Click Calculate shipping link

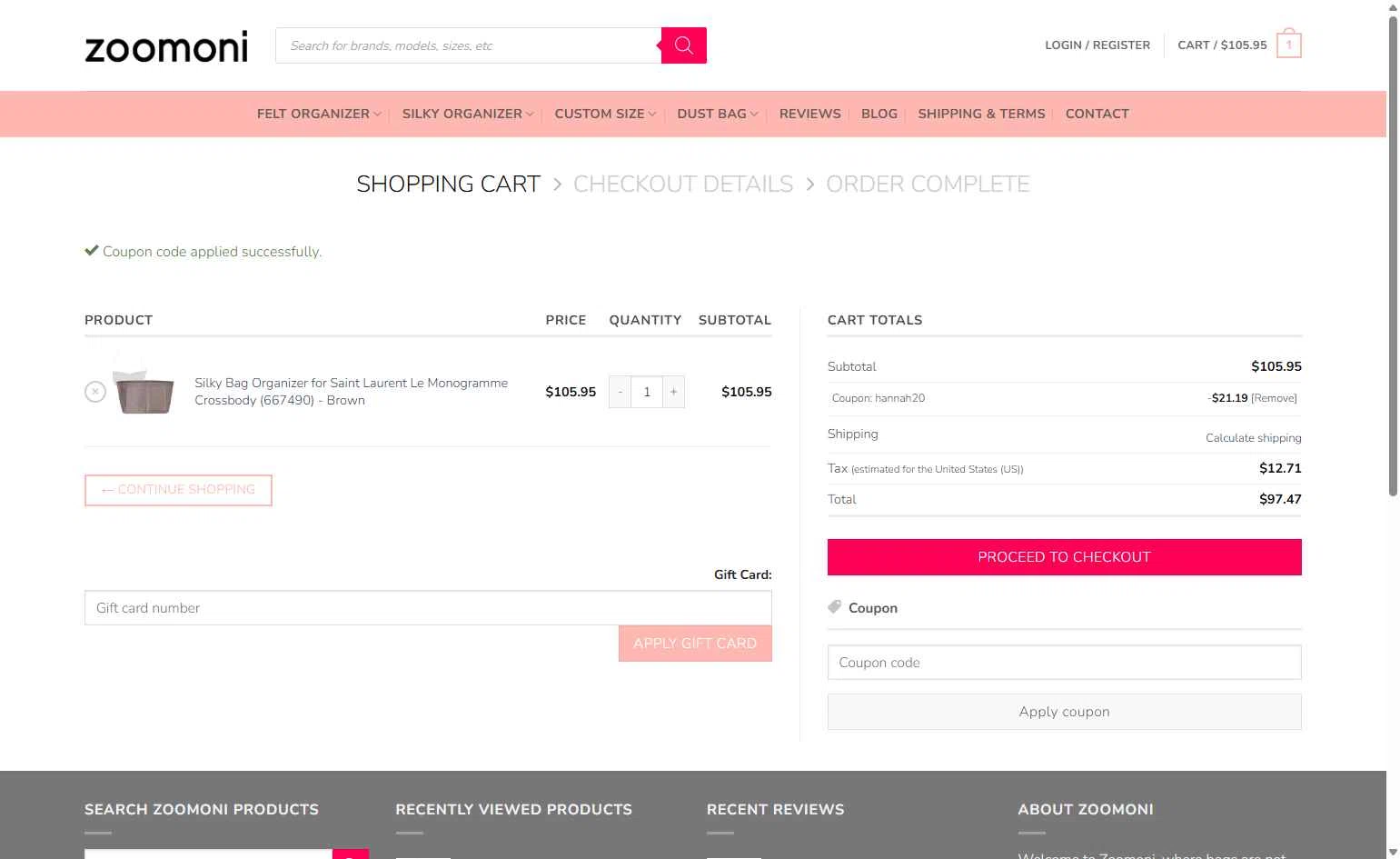[x=1253, y=438]
